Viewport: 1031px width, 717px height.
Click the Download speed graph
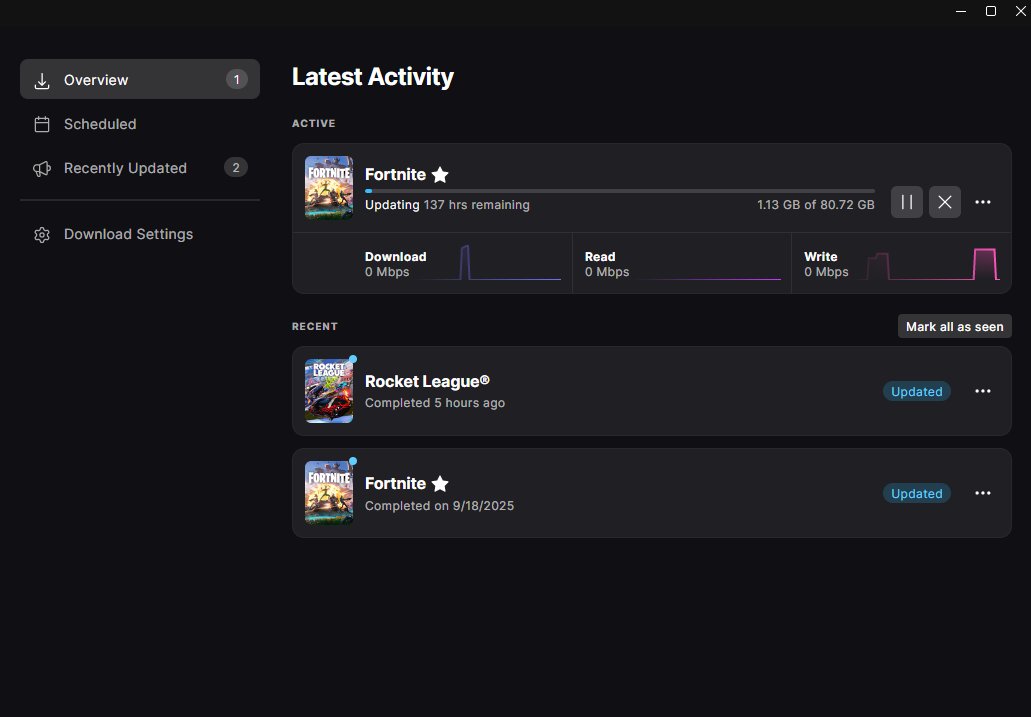click(490, 262)
